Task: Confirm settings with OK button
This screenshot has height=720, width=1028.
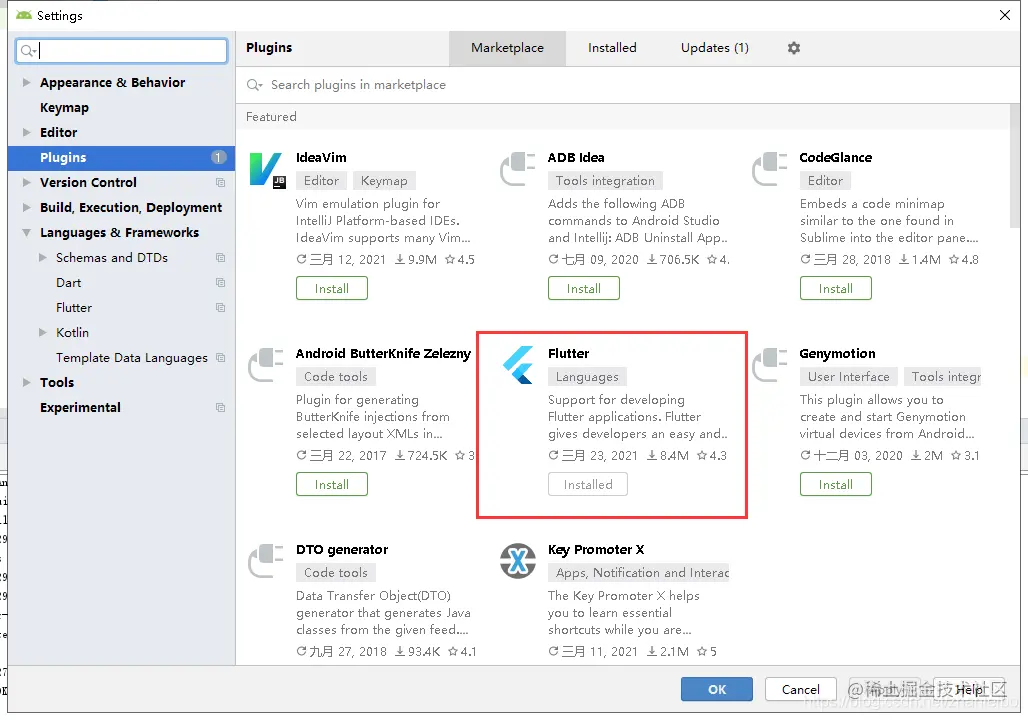Action: 717,689
